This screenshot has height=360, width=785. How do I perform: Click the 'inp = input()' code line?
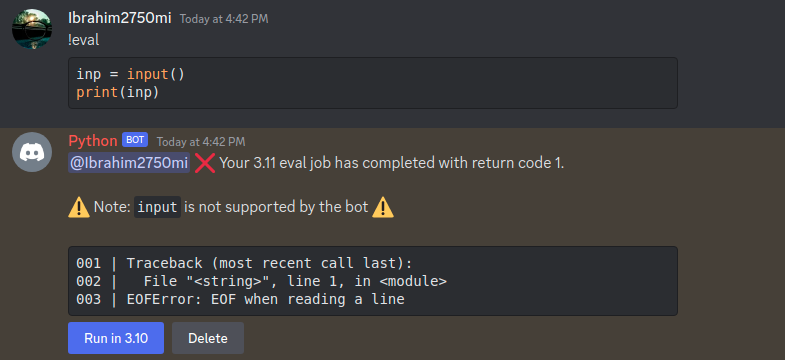(x=131, y=75)
